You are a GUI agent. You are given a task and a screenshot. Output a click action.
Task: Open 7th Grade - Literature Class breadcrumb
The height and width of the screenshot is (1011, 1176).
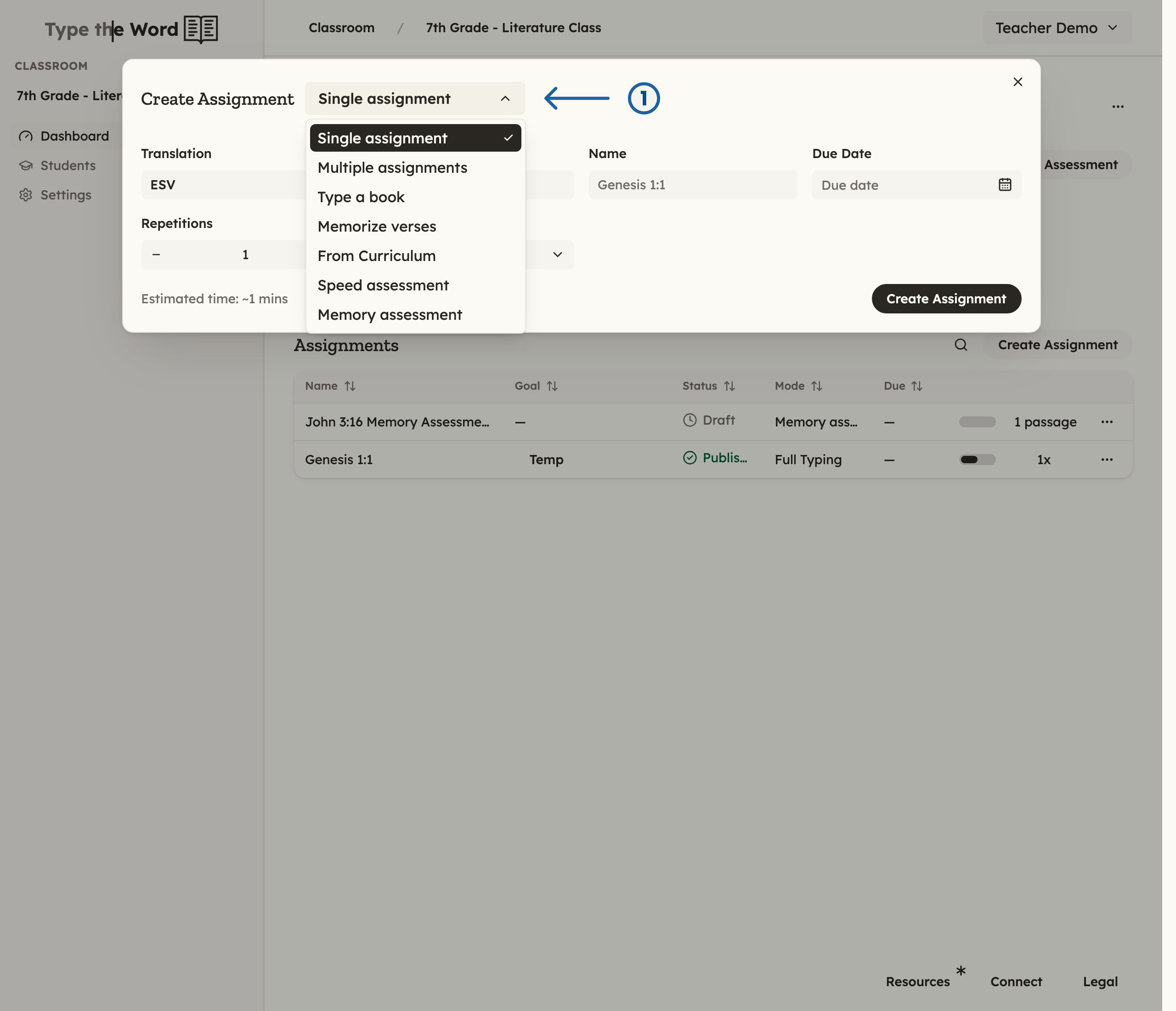point(513,28)
